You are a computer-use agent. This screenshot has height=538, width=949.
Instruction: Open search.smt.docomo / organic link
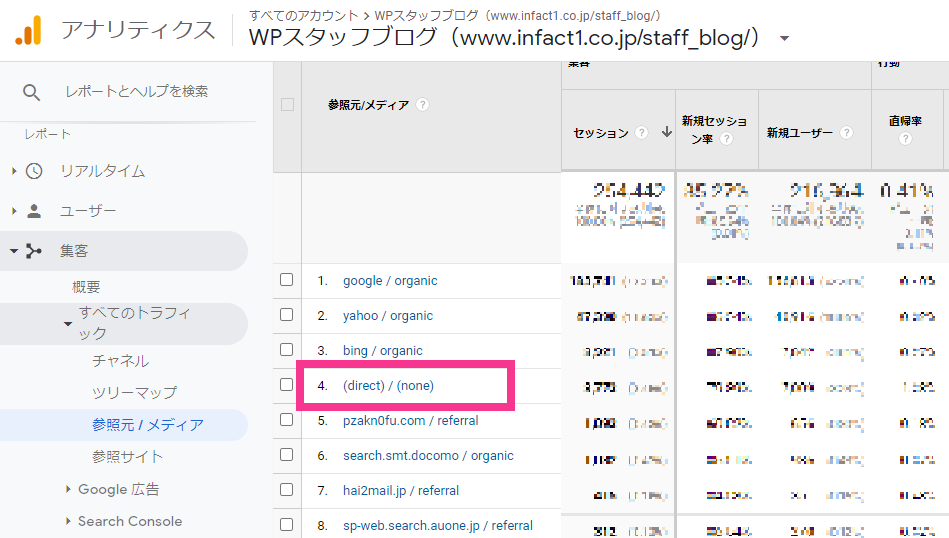(428, 456)
